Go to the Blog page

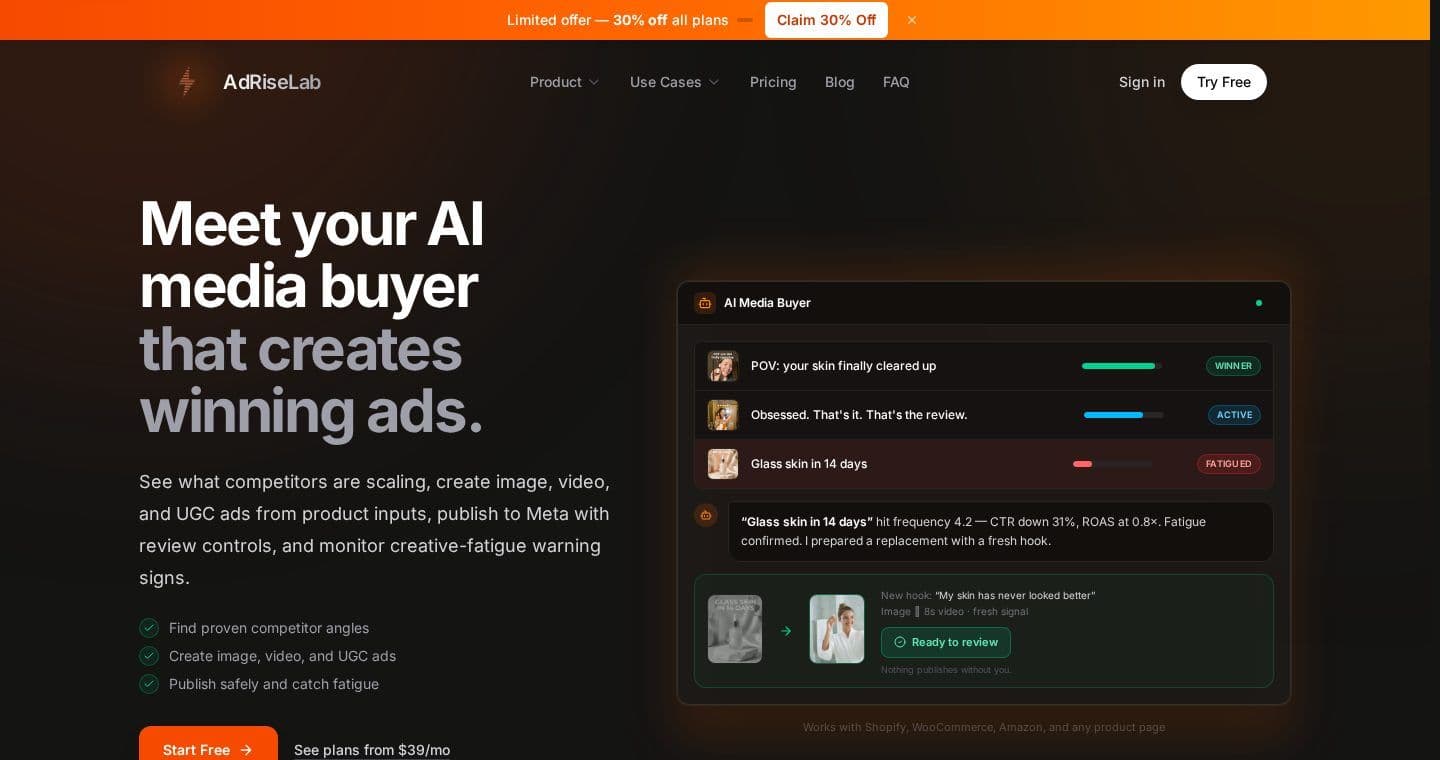840,82
